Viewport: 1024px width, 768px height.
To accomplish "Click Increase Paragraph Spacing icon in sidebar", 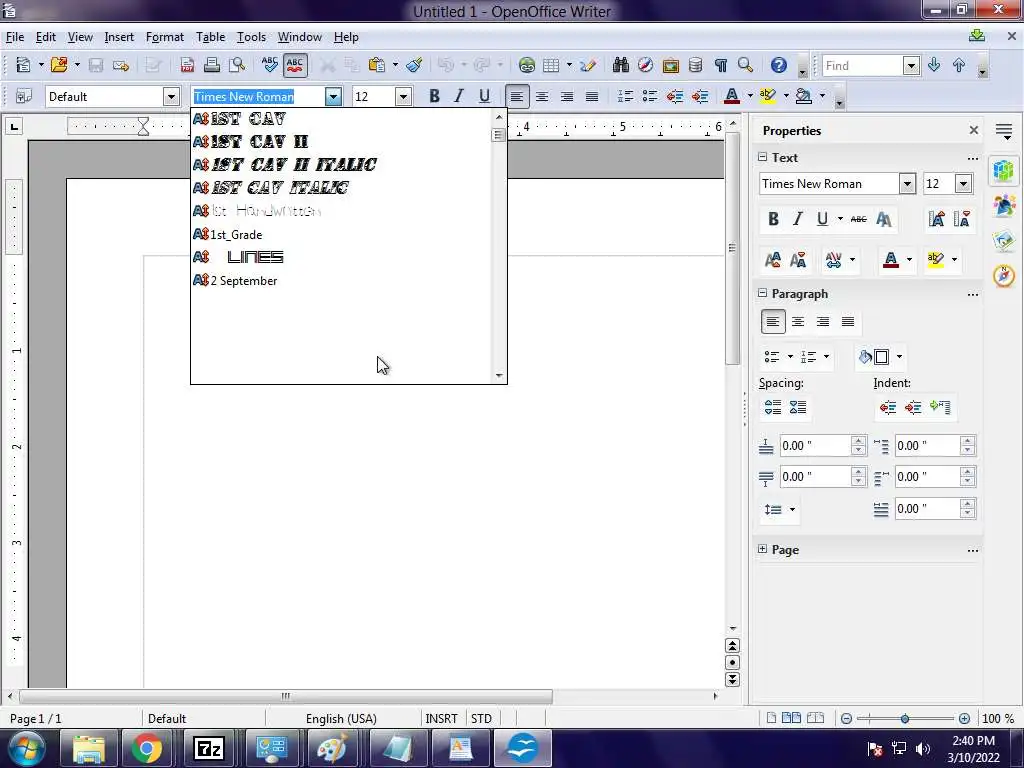I will coord(773,408).
